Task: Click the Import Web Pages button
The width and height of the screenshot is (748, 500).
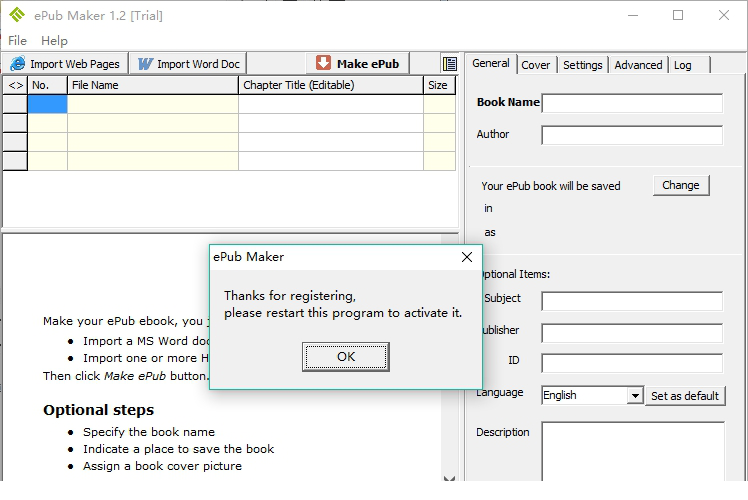Action: pyautogui.click(x=65, y=63)
